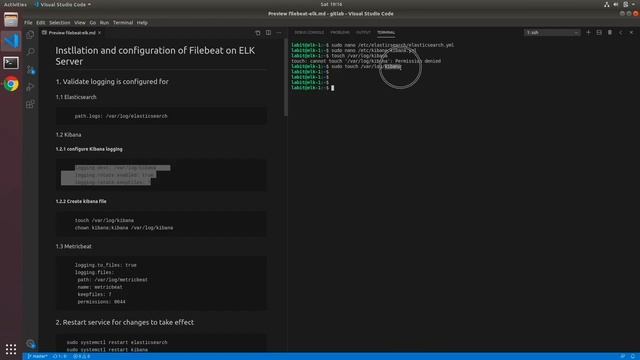The width and height of the screenshot is (640, 360).
Task: Click the '1.1 Elasticsearch' subheading
Action: 76,97
